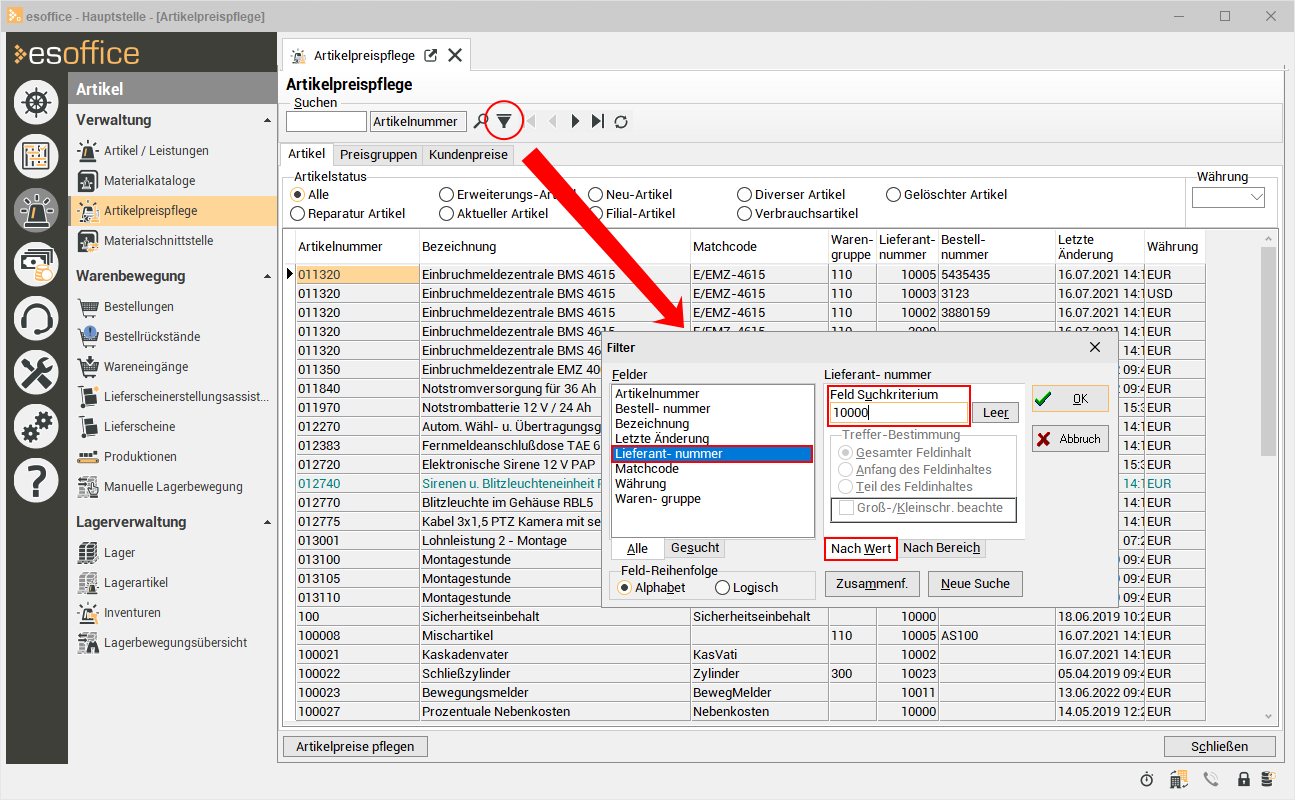
Task: Click the stopwatch status bar icon
Action: [1147, 779]
